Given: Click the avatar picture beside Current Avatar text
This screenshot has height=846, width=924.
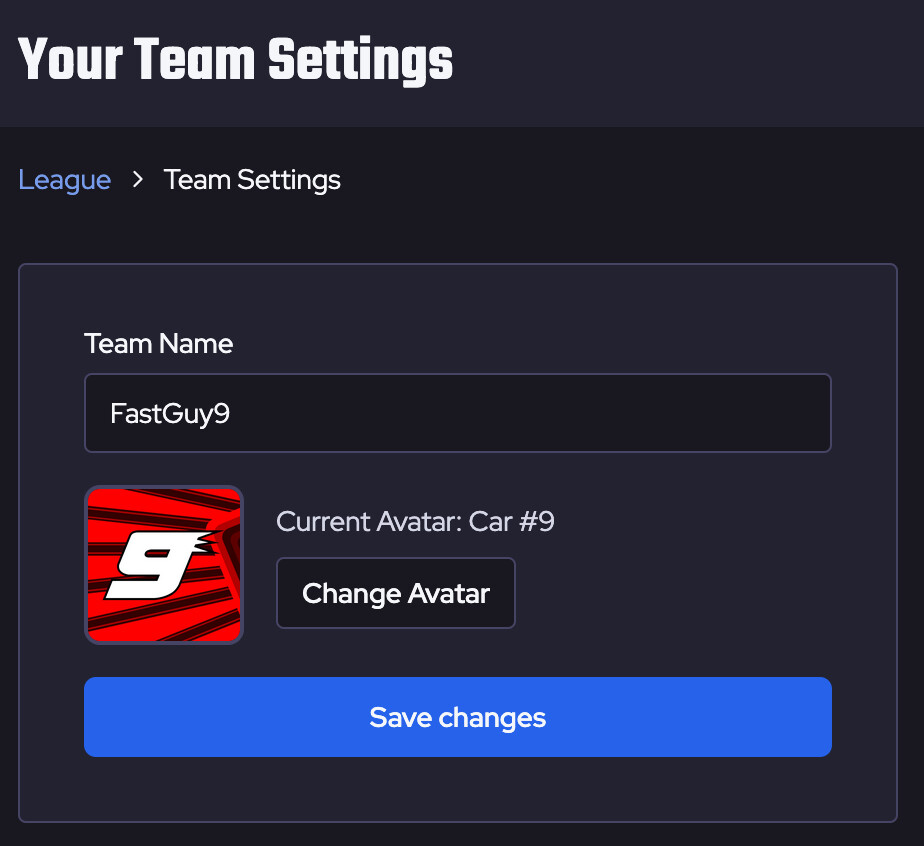Looking at the screenshot, I should pos(163,564).
